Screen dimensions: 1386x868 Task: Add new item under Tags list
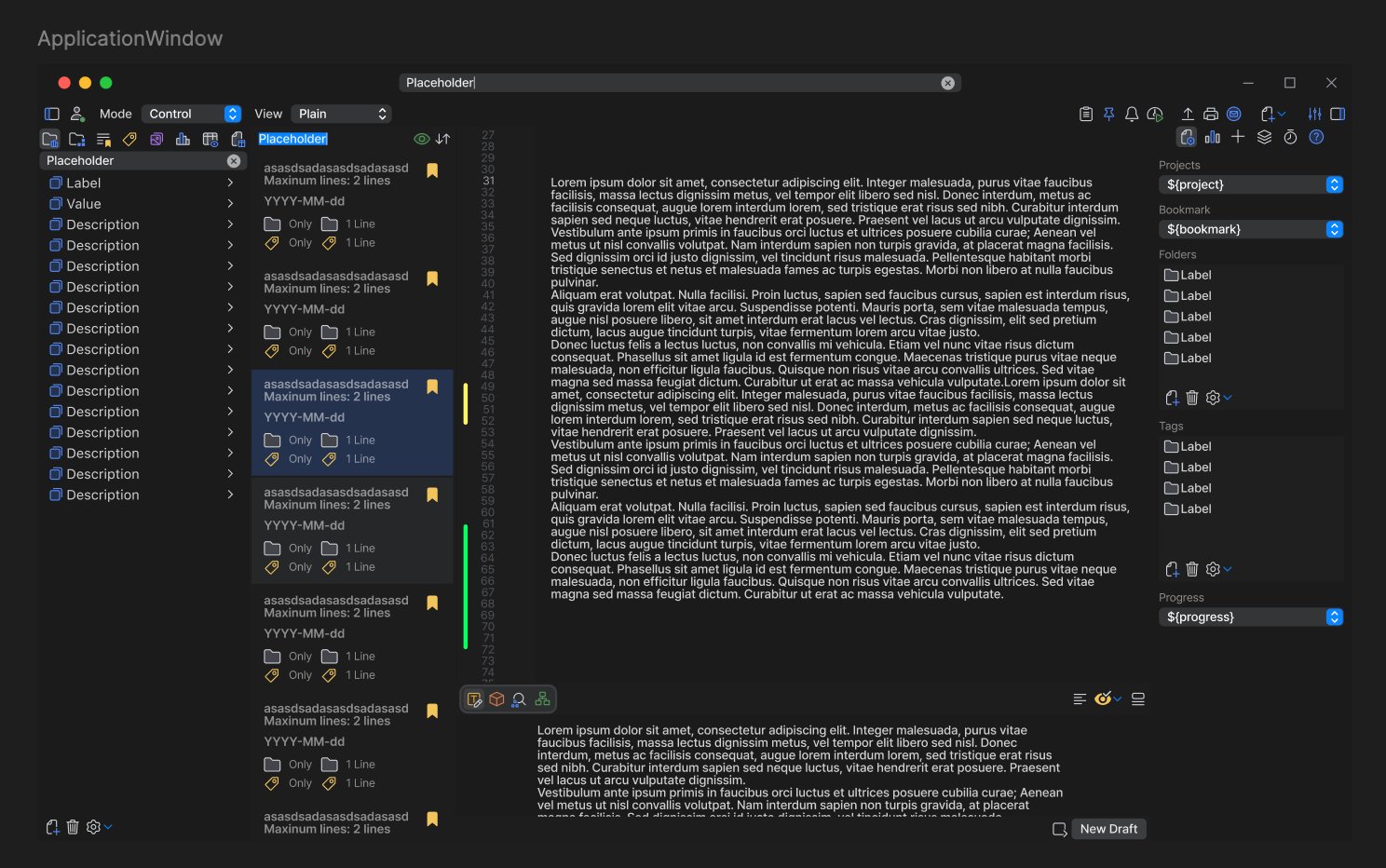tap(1172, 569)
